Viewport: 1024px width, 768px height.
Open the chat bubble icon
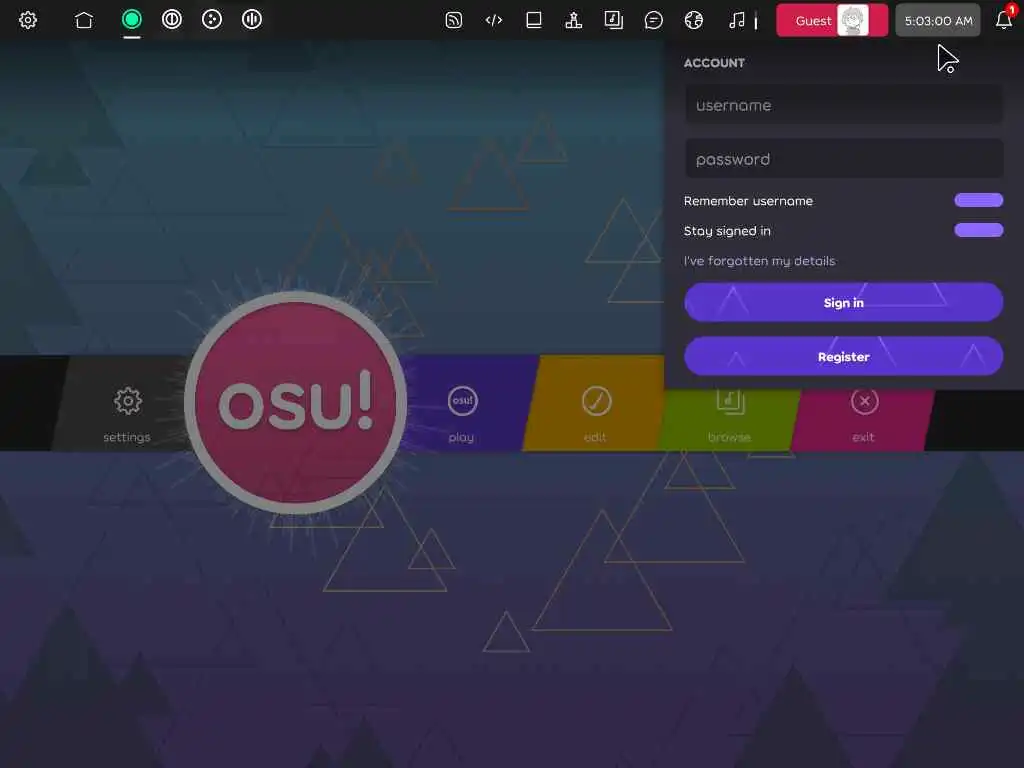653,20
